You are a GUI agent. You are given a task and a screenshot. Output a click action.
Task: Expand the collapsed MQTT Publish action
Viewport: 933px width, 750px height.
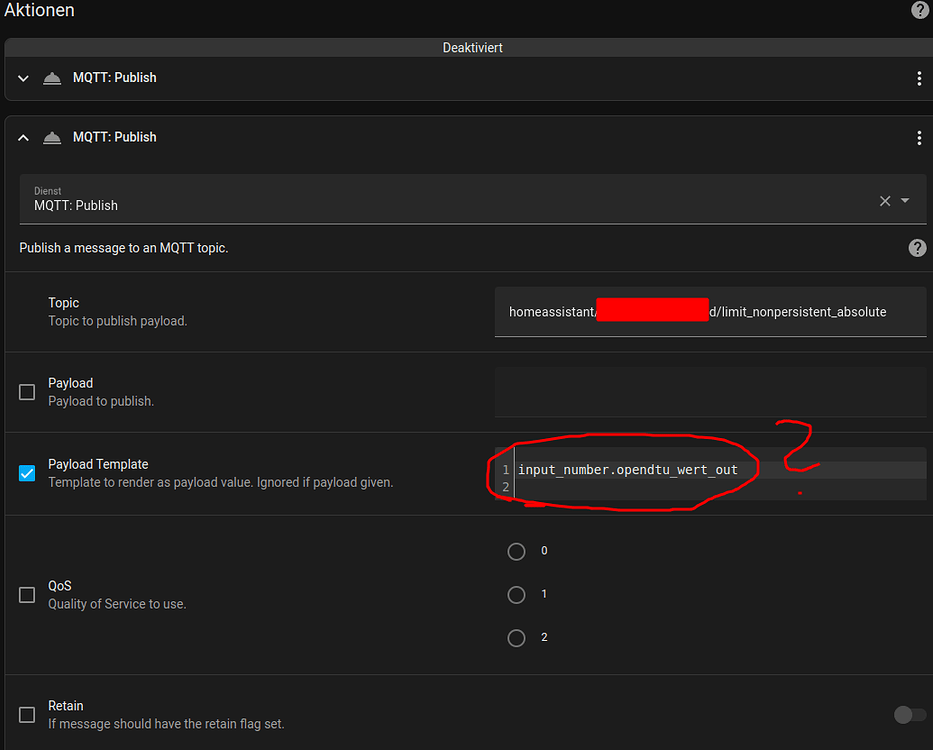[x=22, y=77]
